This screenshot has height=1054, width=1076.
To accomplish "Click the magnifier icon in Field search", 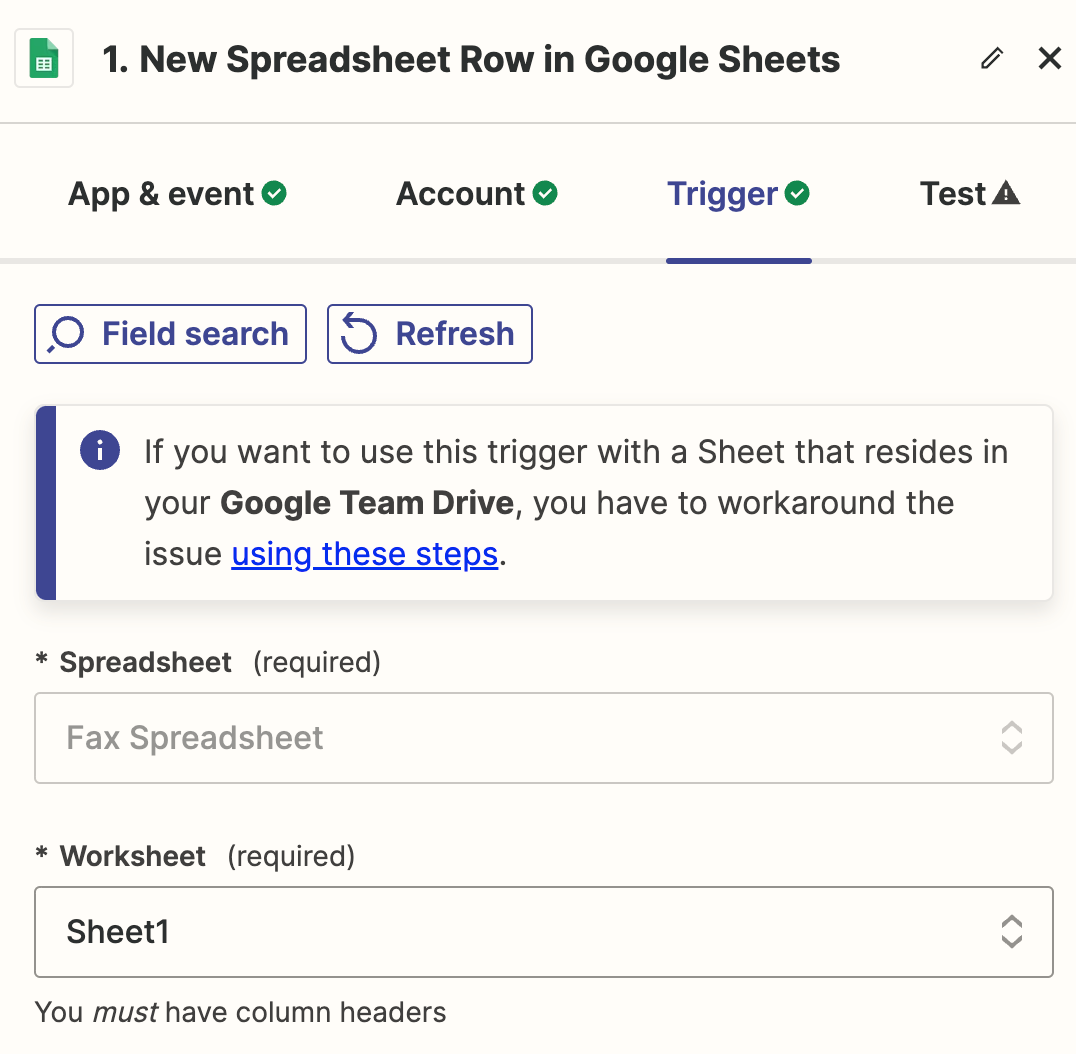I will click(x=66, y=334).
